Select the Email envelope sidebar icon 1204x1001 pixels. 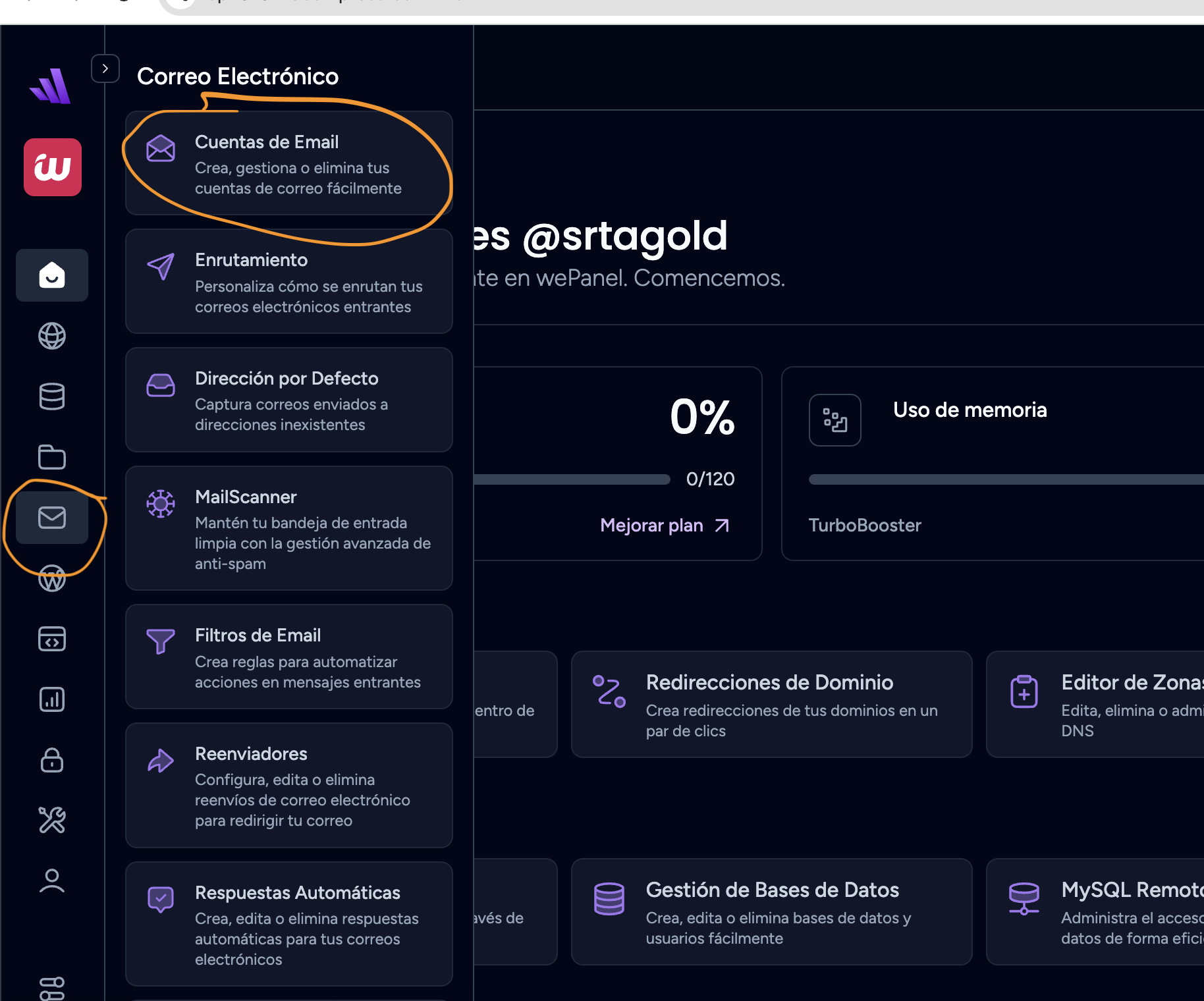[x=52, y=518]
